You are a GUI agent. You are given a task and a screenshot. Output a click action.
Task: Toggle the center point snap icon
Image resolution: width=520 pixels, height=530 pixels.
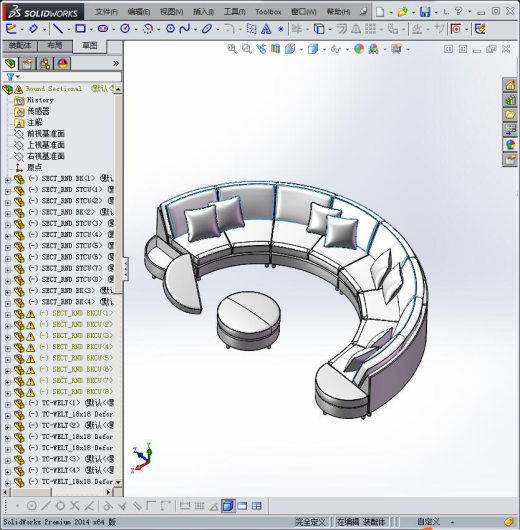[31, 506]
